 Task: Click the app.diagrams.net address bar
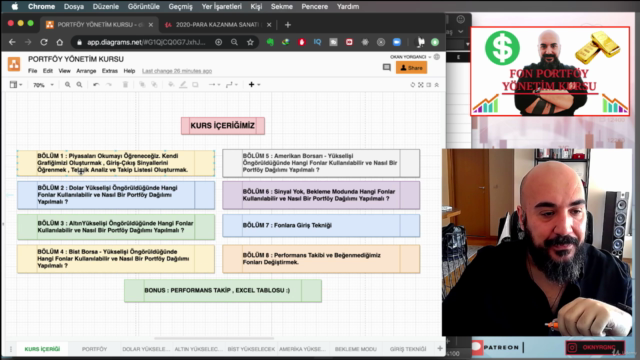146,42
